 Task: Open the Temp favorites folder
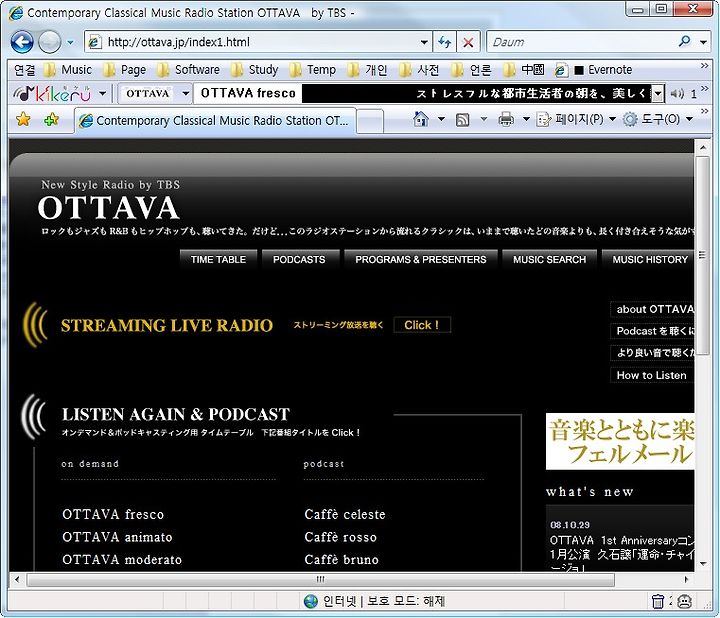(313, 70)
